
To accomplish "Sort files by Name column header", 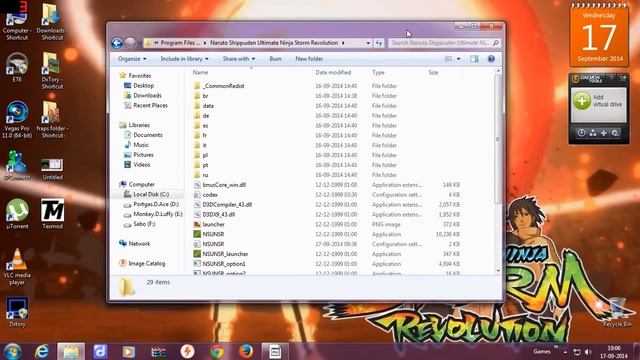I will pyautogui.click(x=200, y=72).
